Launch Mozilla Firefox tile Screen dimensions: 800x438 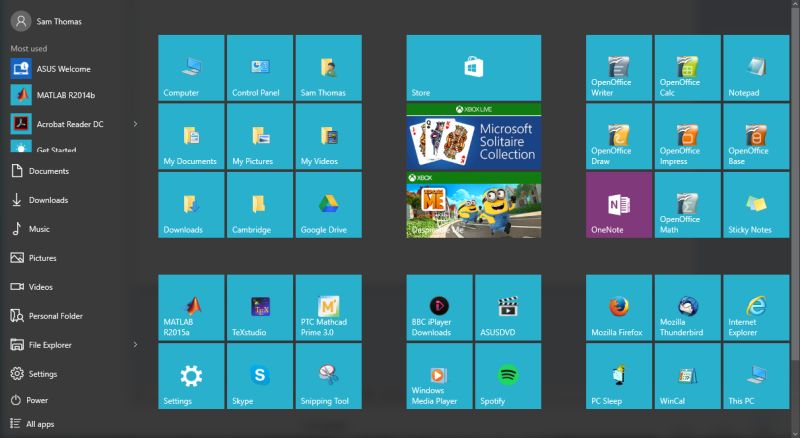[619, 307]
